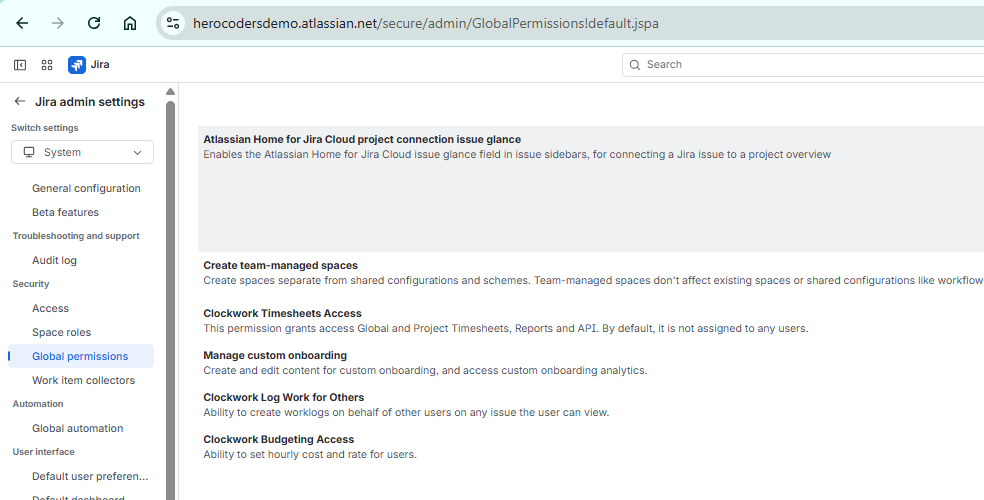The width and height of the screenshot is (984, 500).
Task: Click the address bar URL
Action: click(x=425, y=24)
